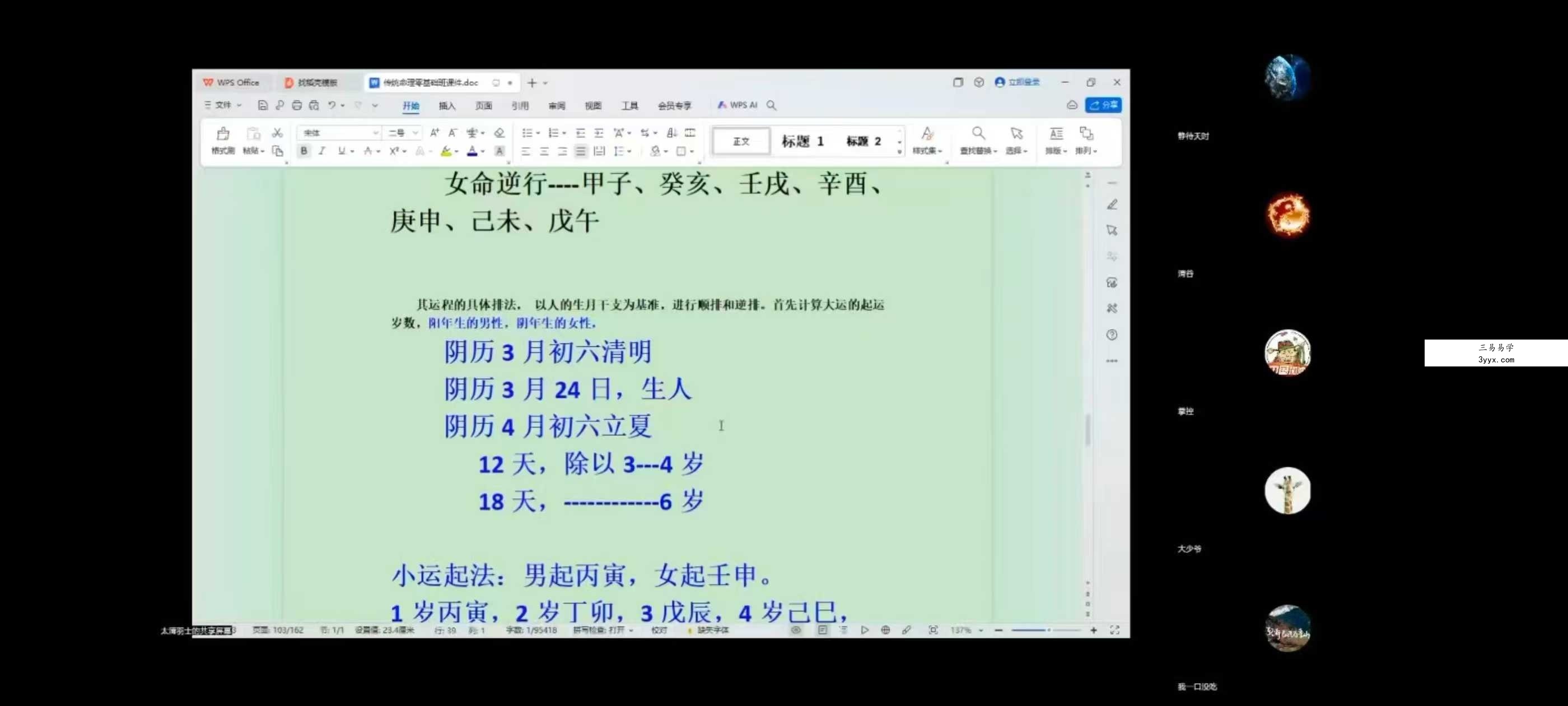Click the giraffe participant avatar in meeting panel
Viewport: 1568px width, 706px height.
click(1287, 490)
